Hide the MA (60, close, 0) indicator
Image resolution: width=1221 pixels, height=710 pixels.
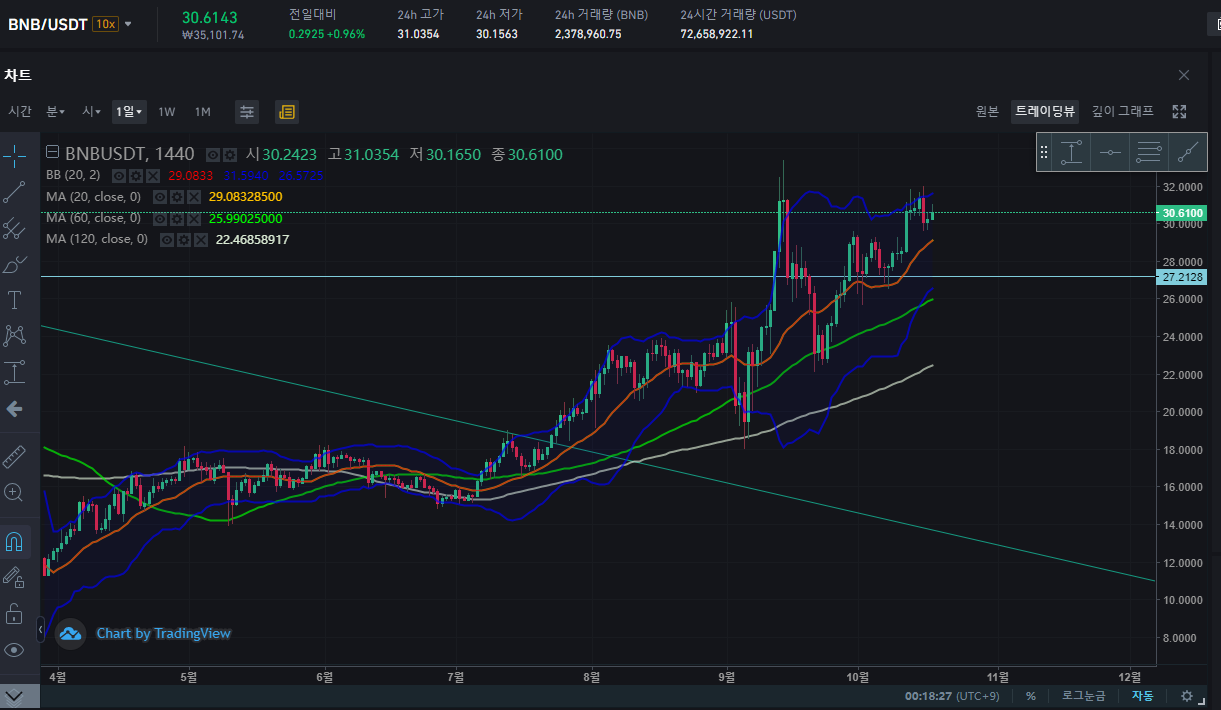160,218
